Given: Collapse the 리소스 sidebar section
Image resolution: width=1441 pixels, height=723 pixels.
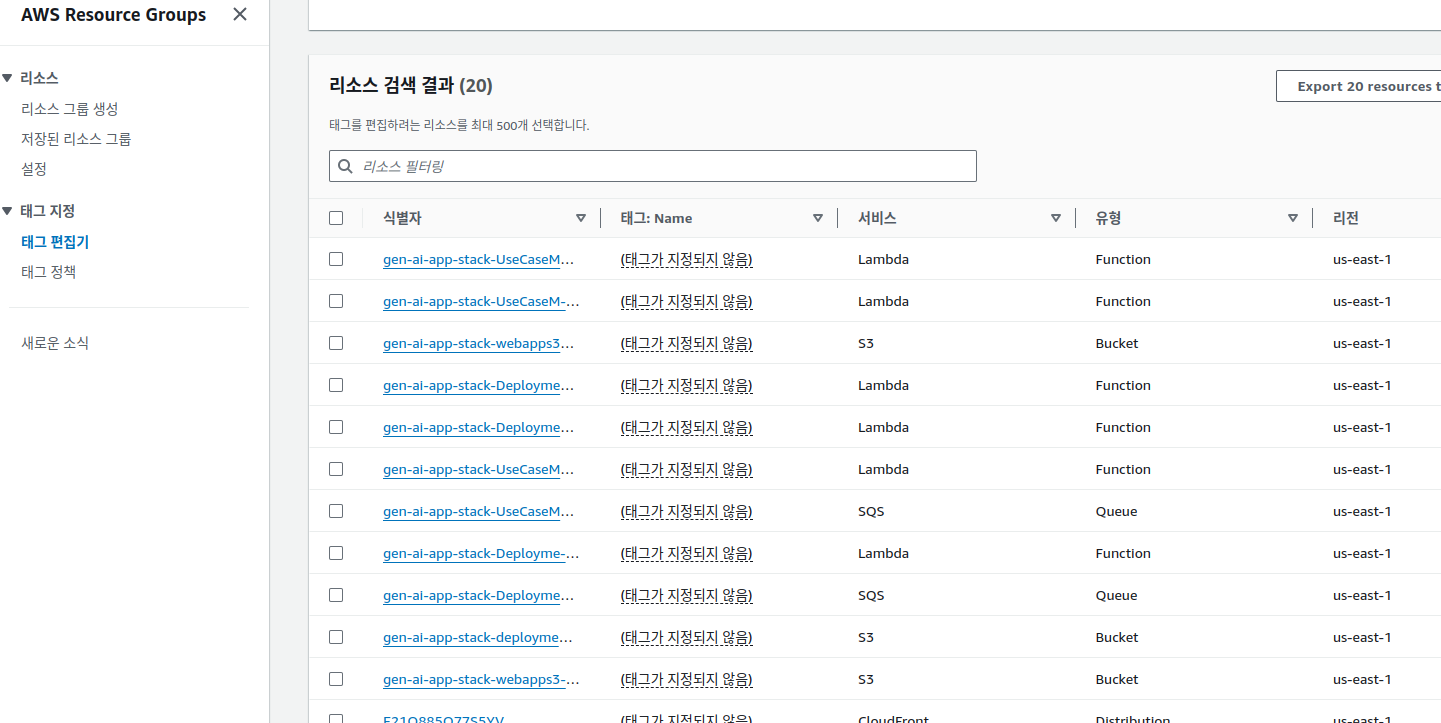Looking at the screenshot, I should pos(8,78).
